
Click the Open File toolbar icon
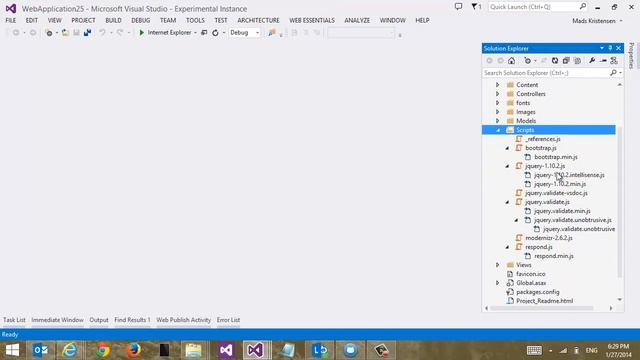tap(65, 33)
